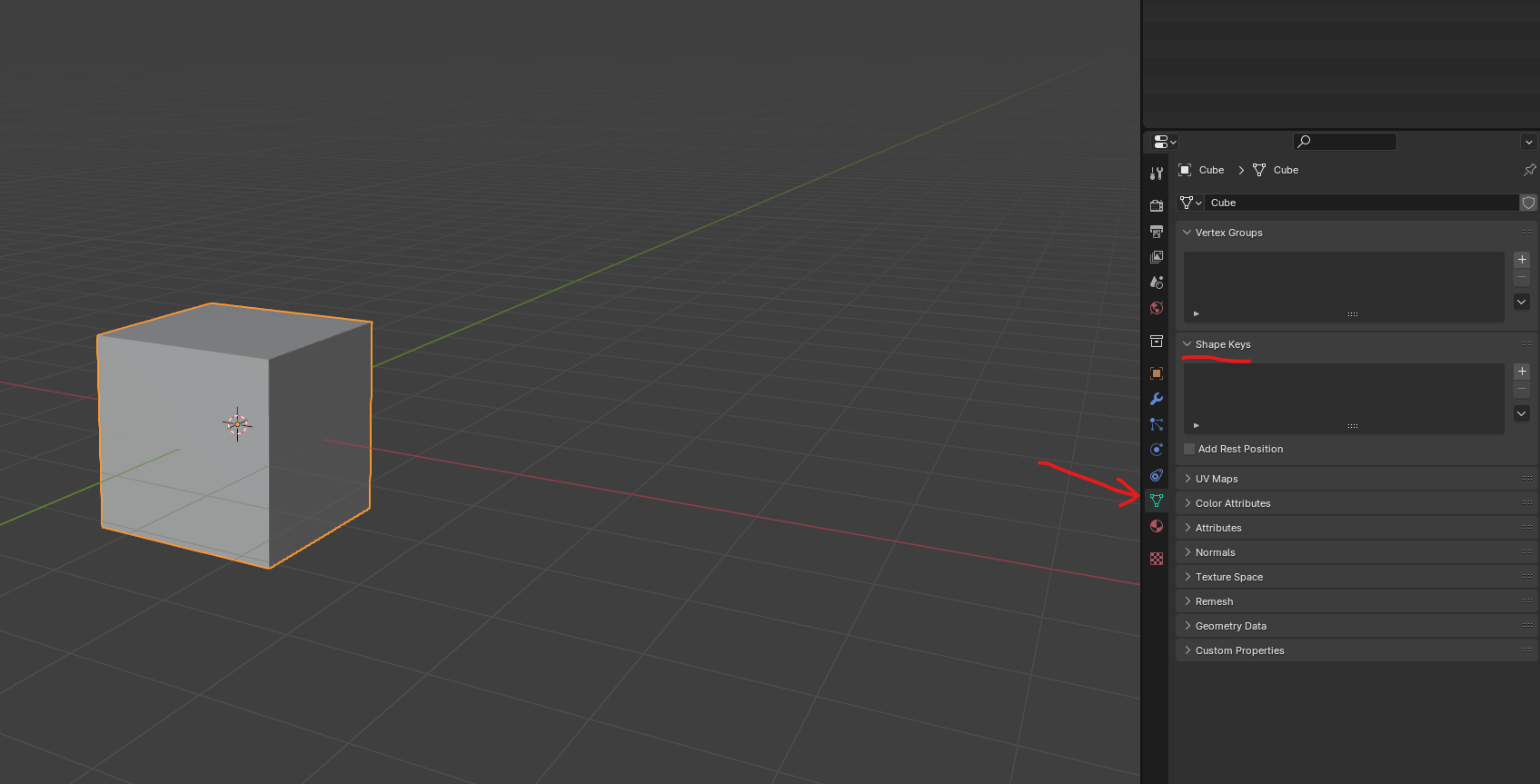Add a new shape key
The height and width of the screenshot is (784, 1540).
click(x=1522, y=372)
